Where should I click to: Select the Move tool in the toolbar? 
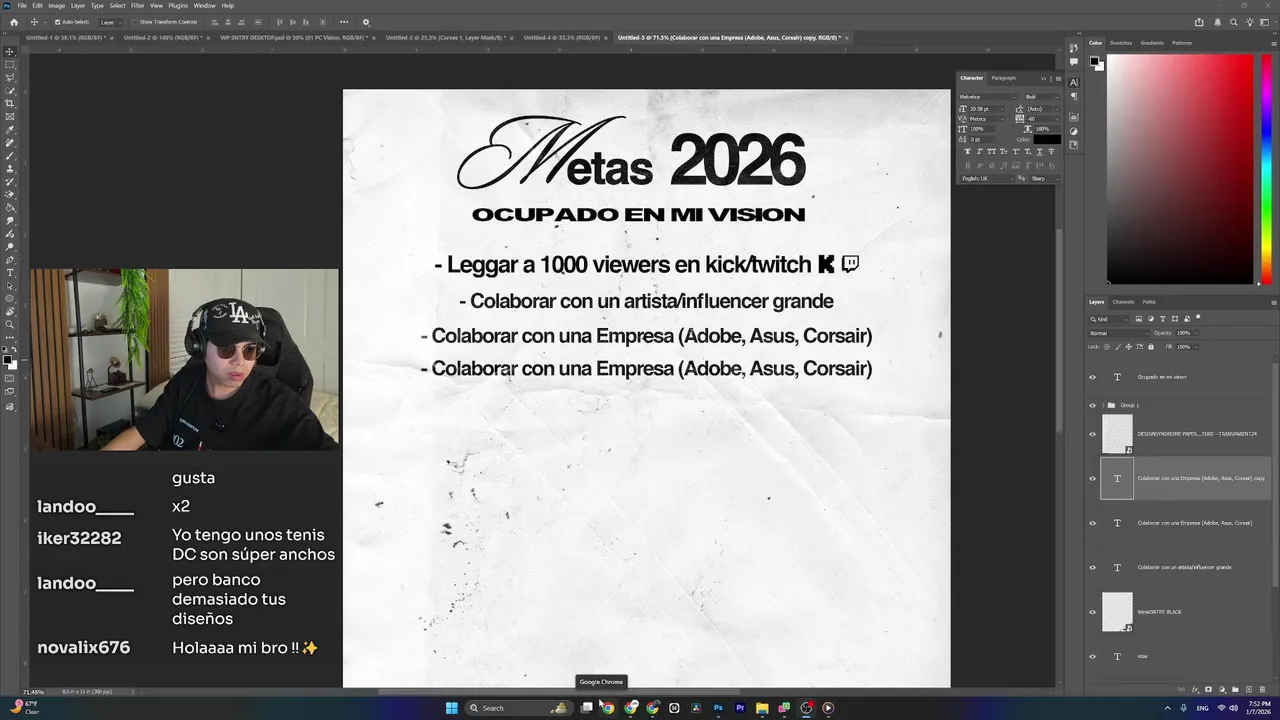click(10, 51)
